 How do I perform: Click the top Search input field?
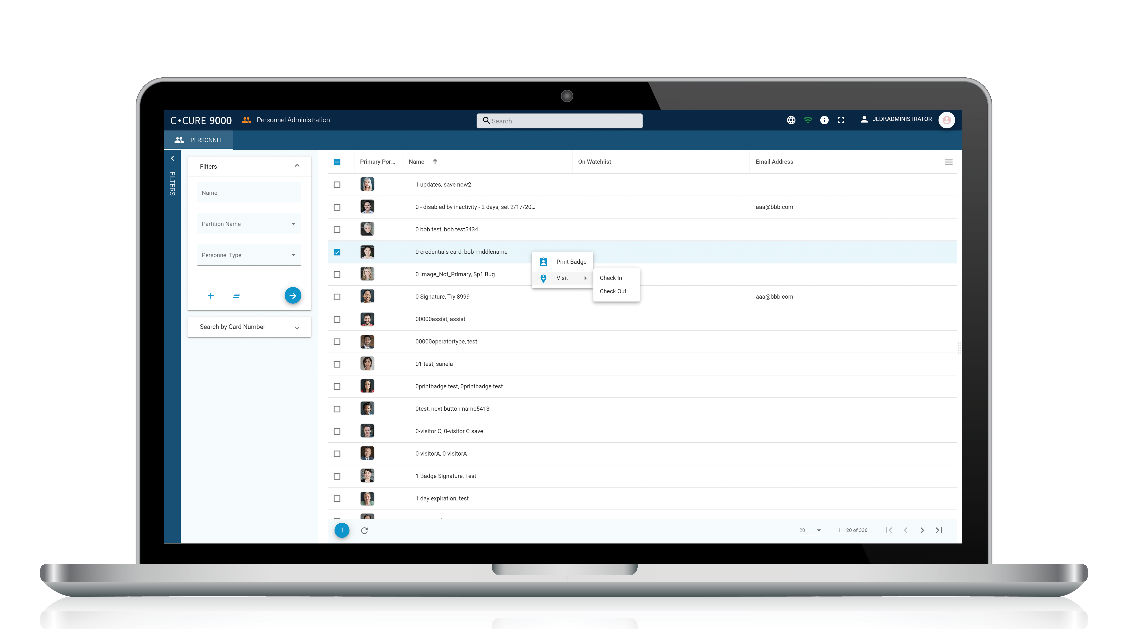[x=560, y=120]
